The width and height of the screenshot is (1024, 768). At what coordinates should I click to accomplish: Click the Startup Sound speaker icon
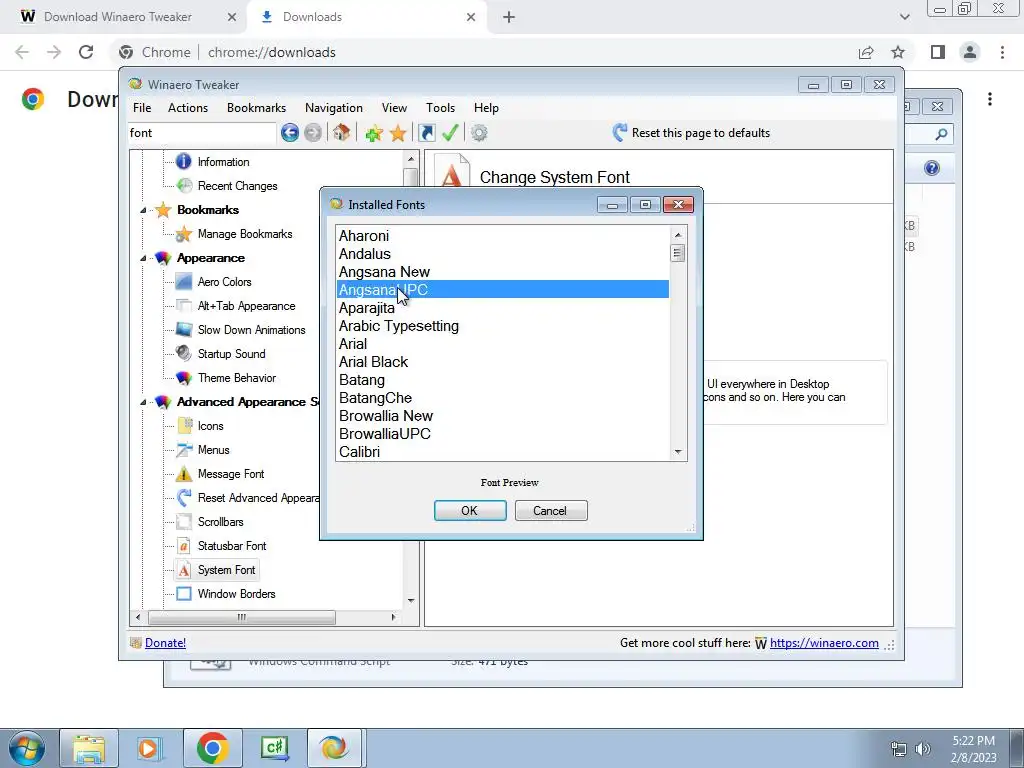pos(184,353)
